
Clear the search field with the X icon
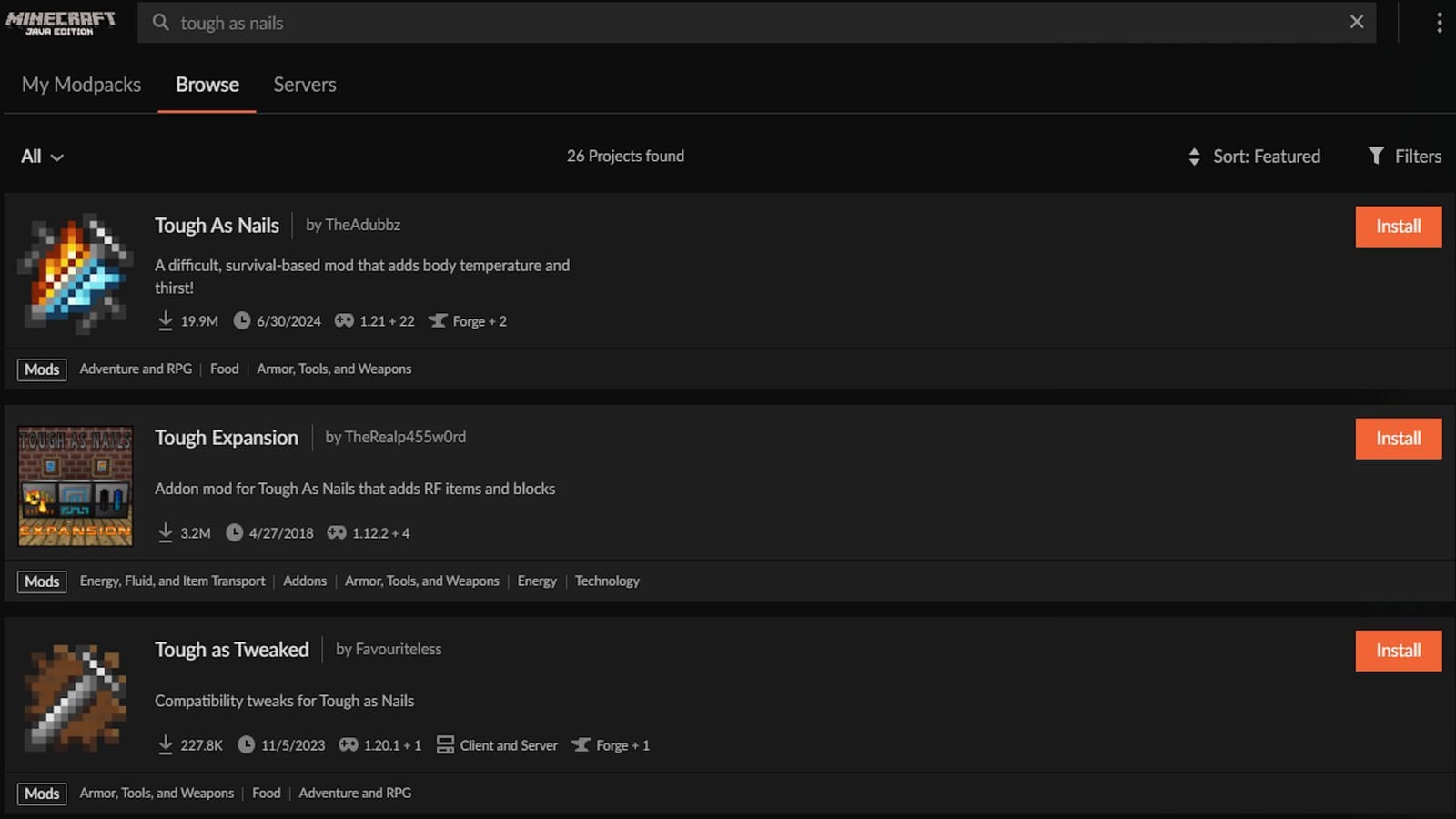pos(1356,22)
